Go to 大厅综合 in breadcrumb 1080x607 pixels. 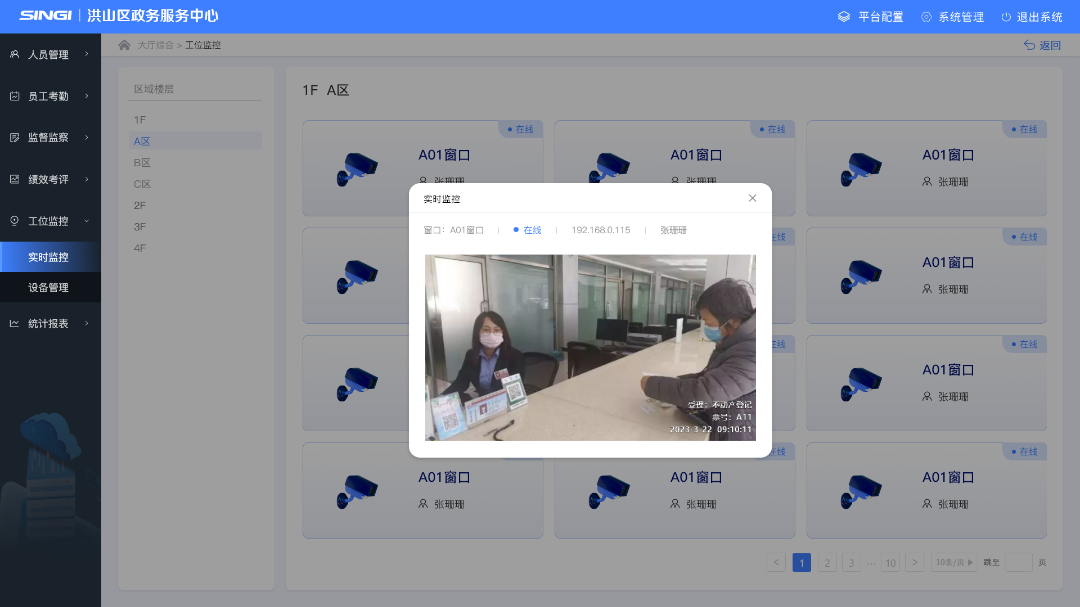[x=155, y=45]
